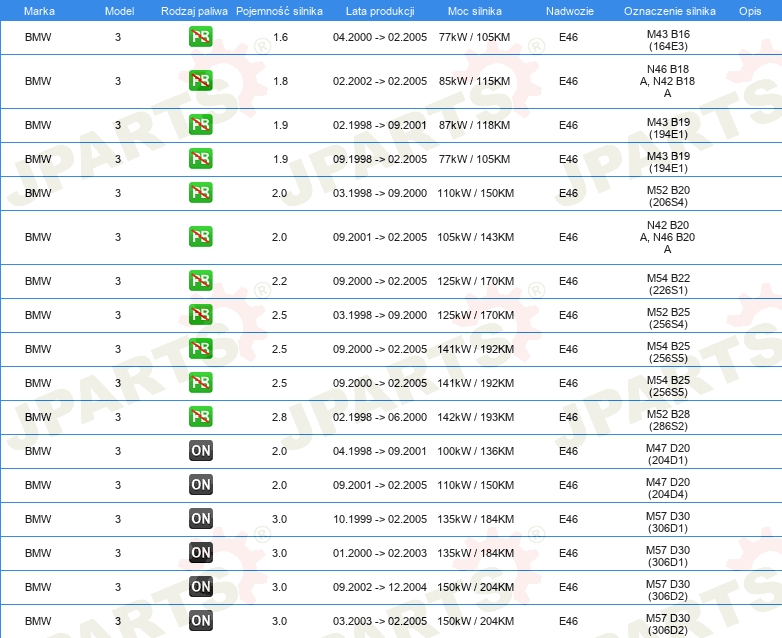
Task: Click E46 body in the M54 B22 row
Action: pos(569,281)
